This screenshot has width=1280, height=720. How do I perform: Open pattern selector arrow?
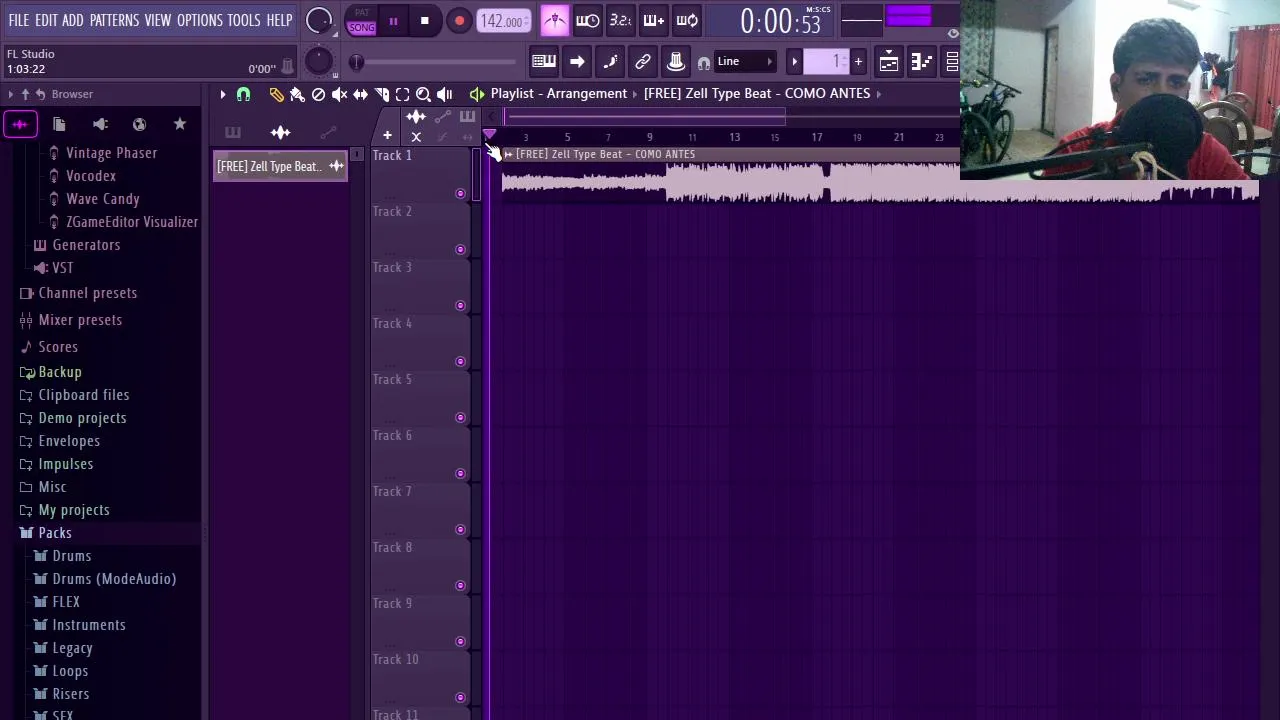(795, 62)
